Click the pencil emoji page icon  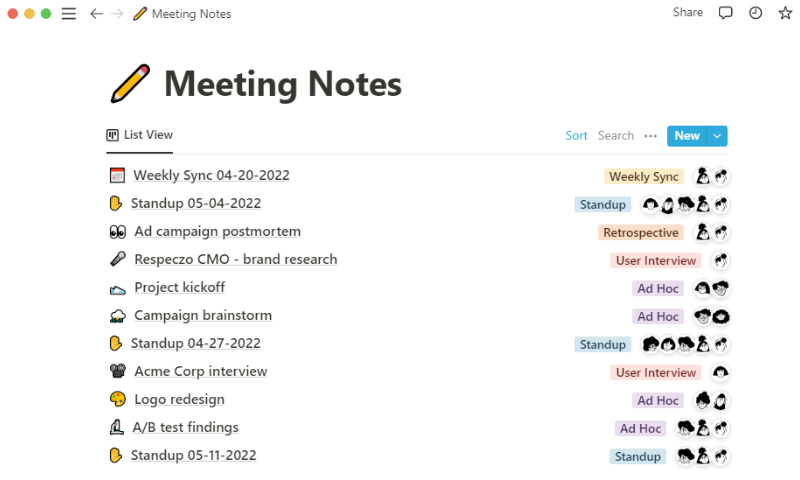coord(130,83)
